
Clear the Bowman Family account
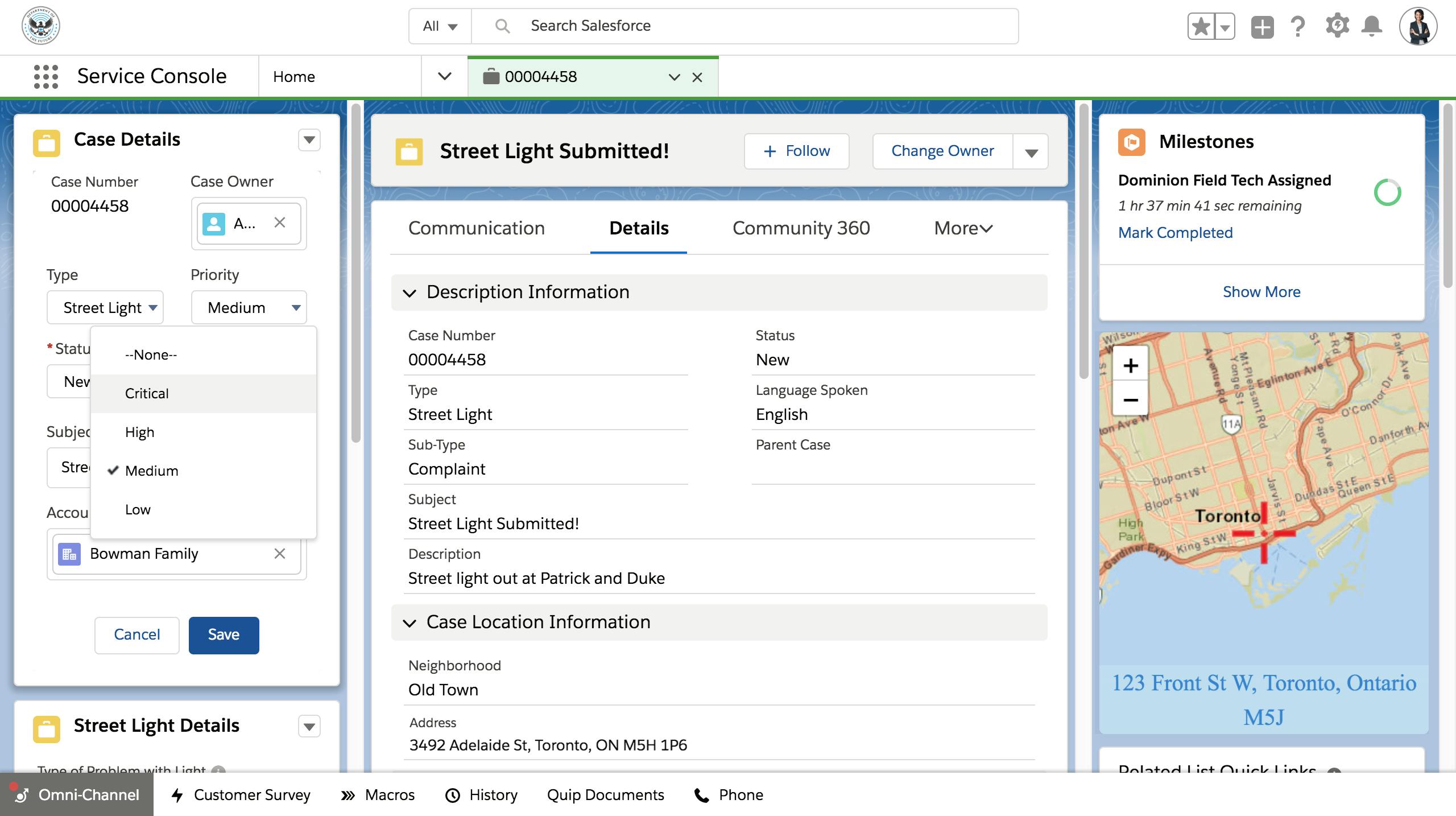click(279, 554)
